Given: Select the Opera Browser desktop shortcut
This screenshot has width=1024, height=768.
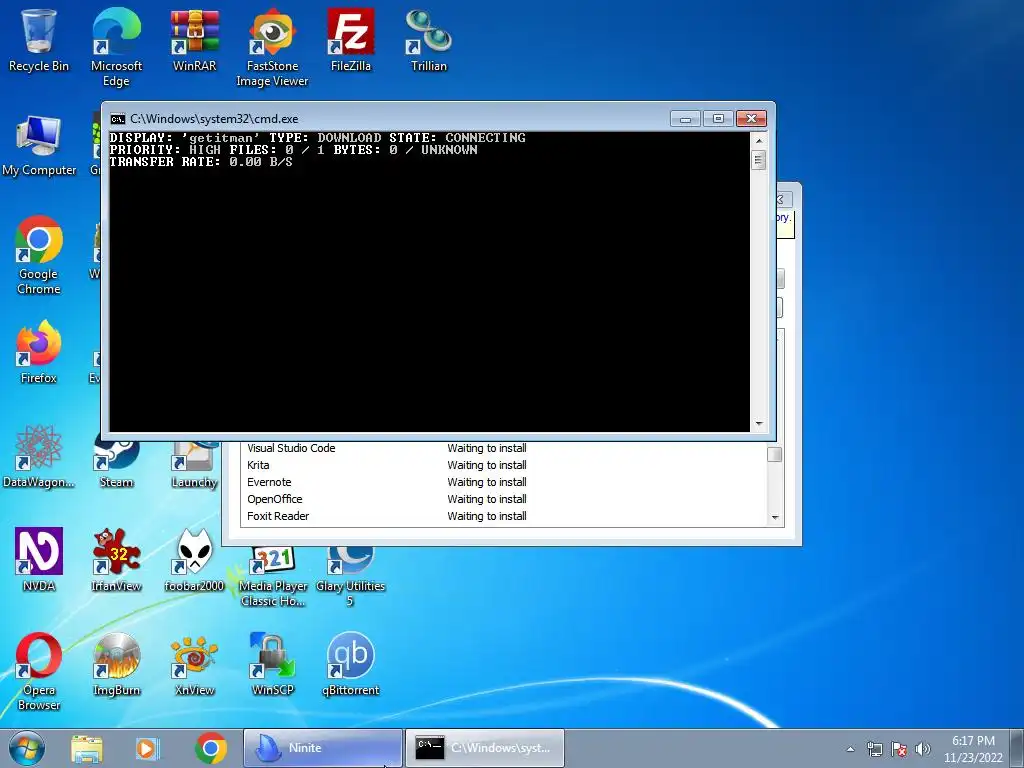Looking at the screenshot, I should pos(39,671).
